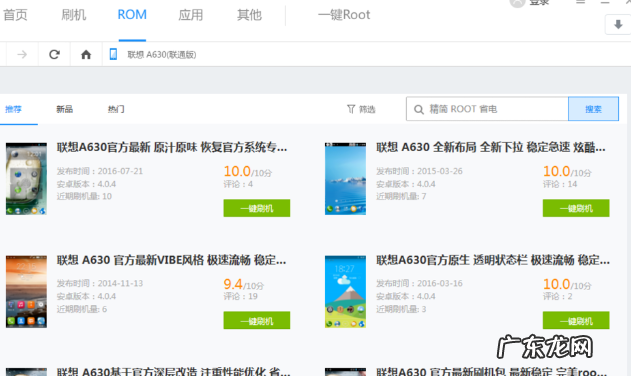Click 近期刷机量: 7 text
The image size is (631, 376).
coord(401,196)
